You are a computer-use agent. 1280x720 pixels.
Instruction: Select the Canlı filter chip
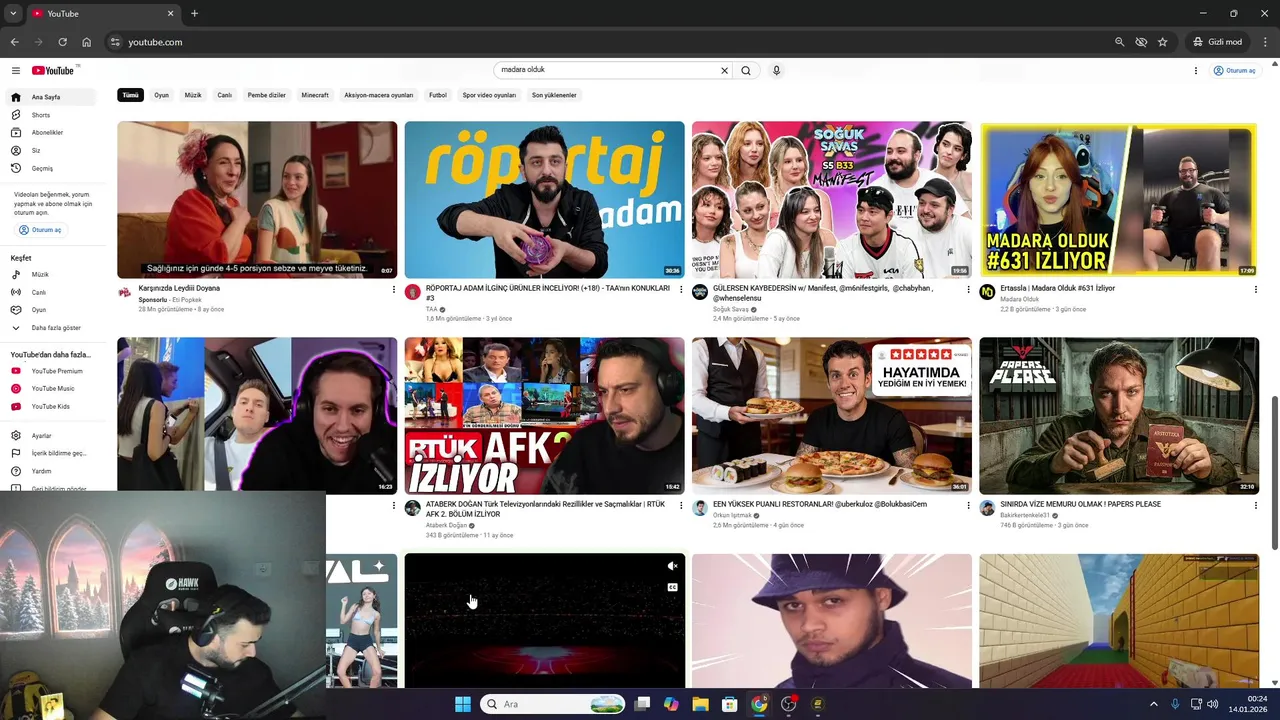225,95
